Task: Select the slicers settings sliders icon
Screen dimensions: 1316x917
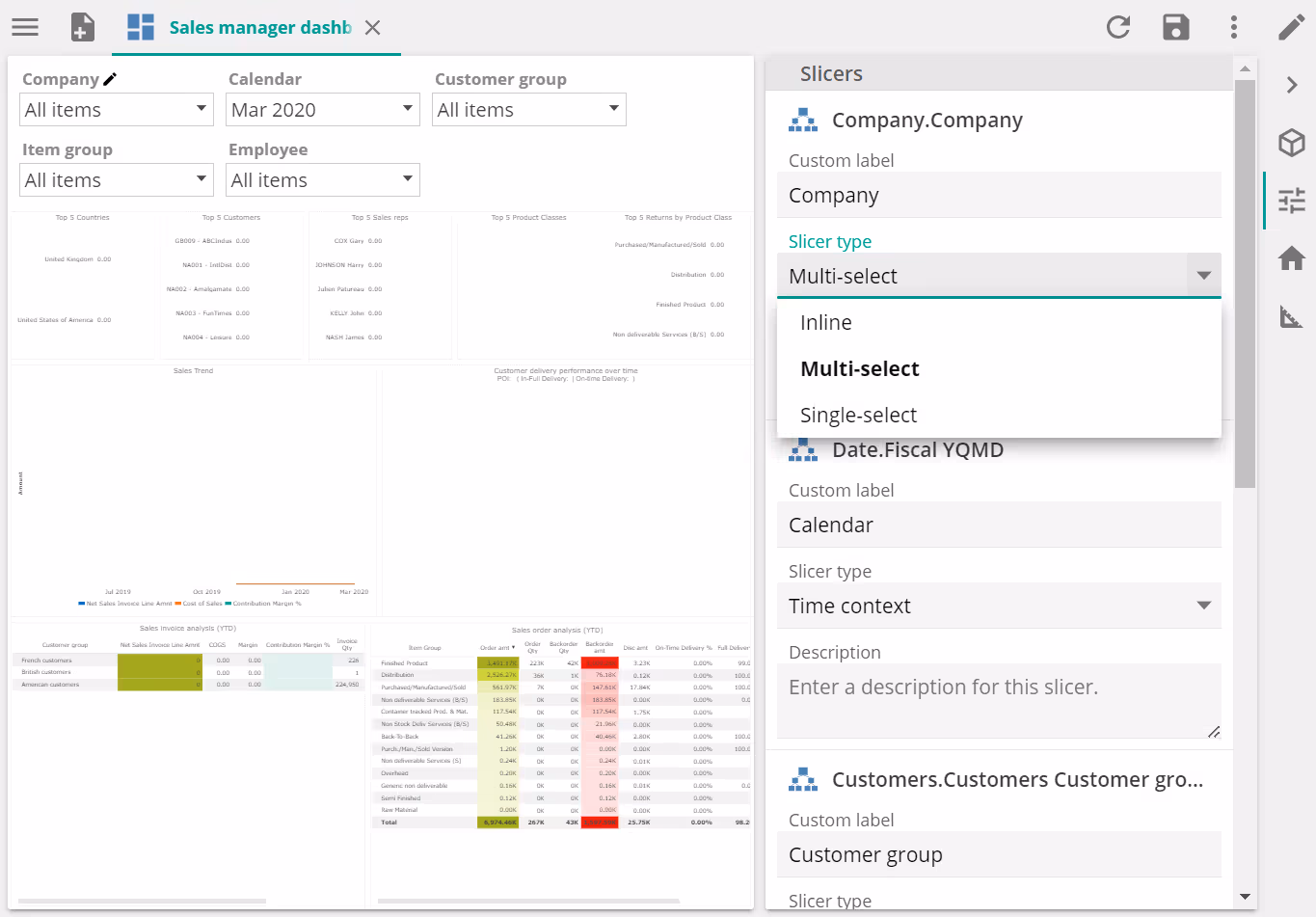Action: [1291, 201]
